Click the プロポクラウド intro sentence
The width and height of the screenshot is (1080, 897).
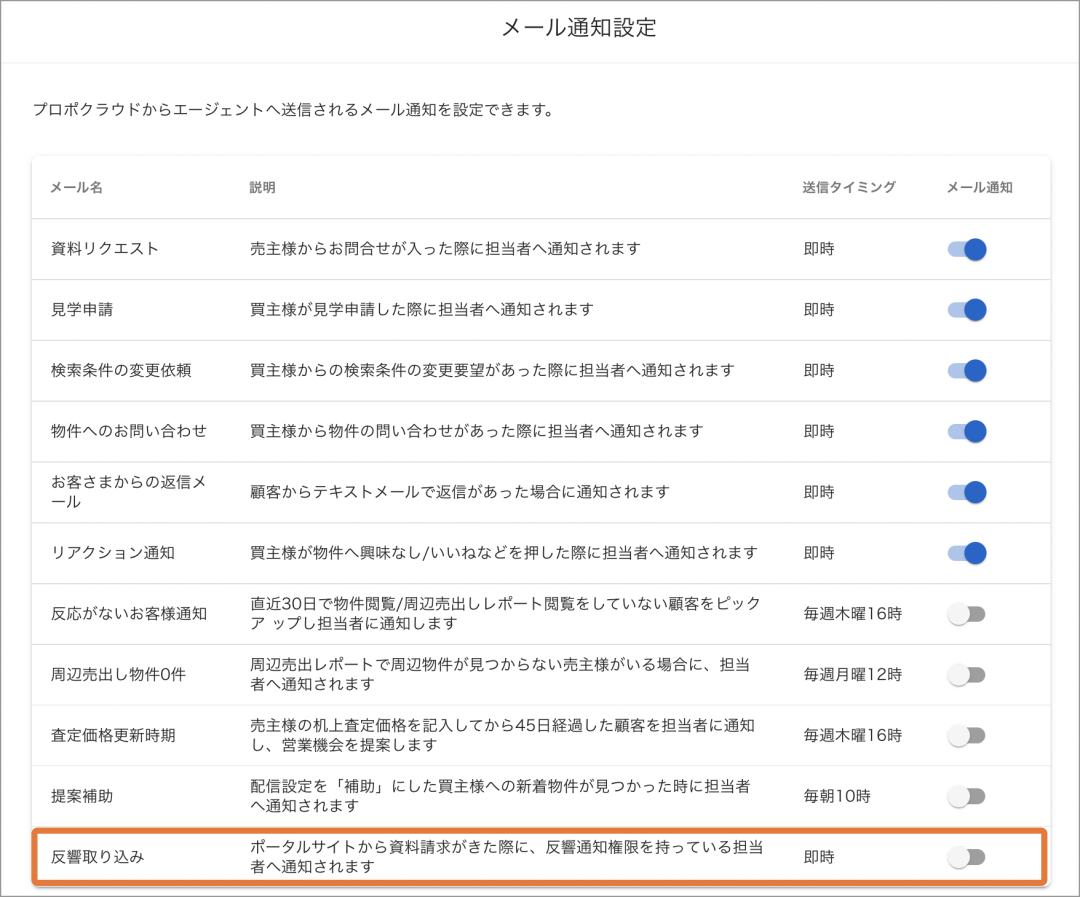[x=296, y=110]
